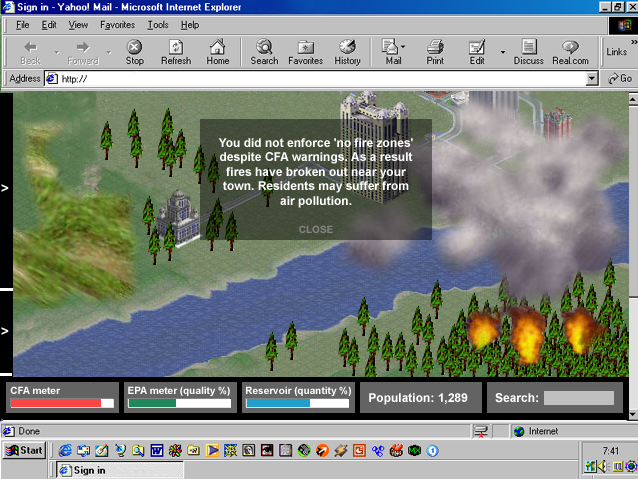Open Internet Explorer from quick launch

(x=65, y=451)
